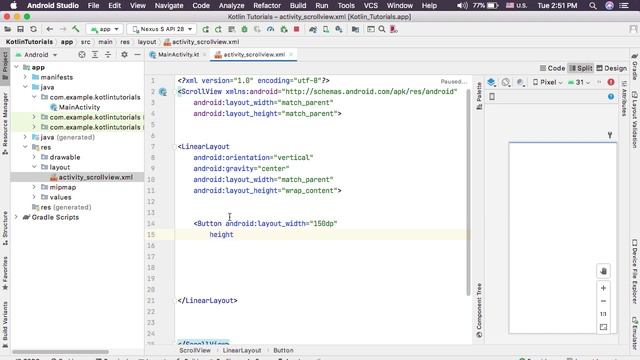Screen dimensions: 640x360
Task: Click the ScrollView breadcrumb below editor
Action: 195,350
